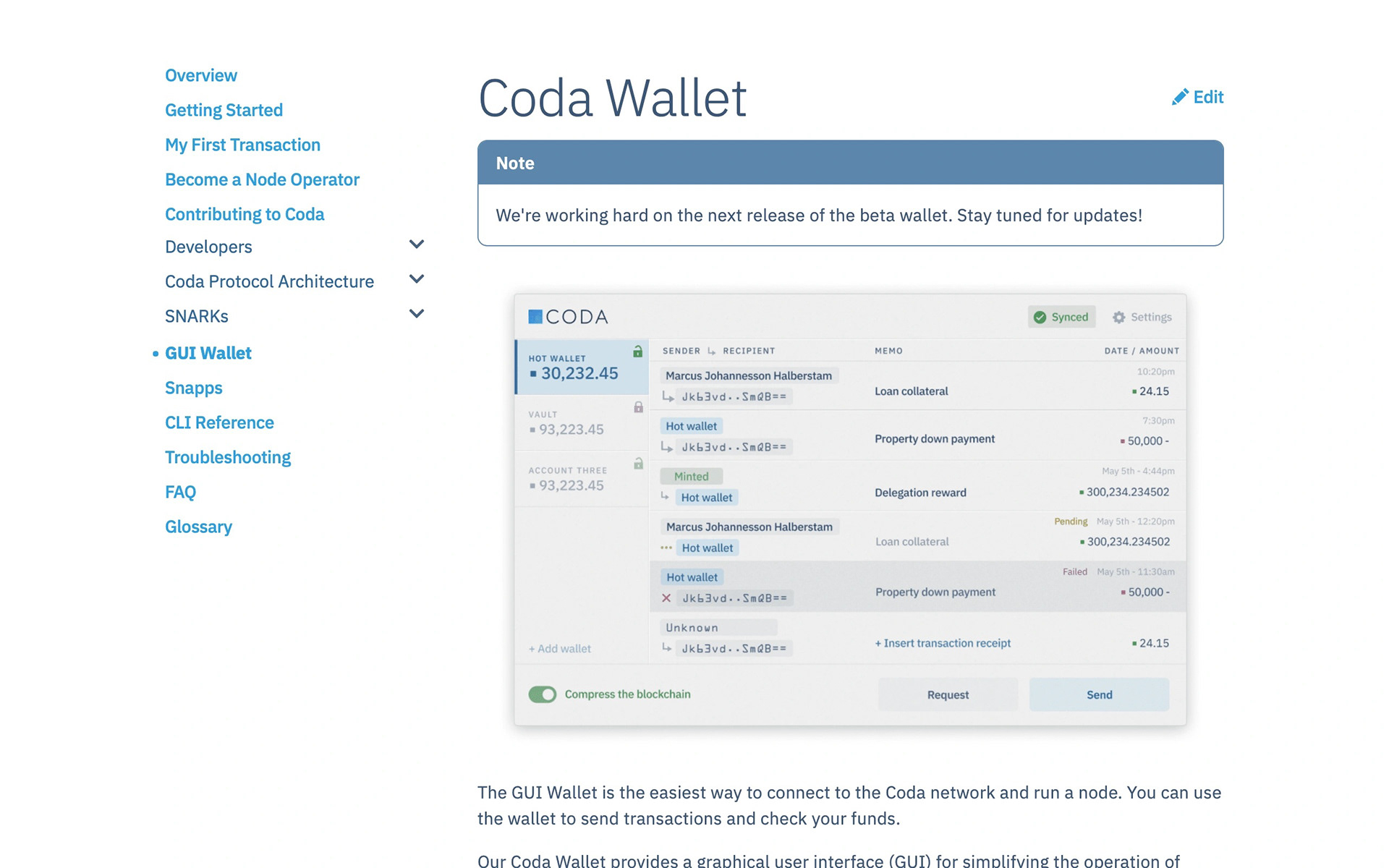This screenshot has height=868, width=1389.
Task: Expand Coda Protocol Architecture chevron
Action: pyautogui.click(x=417, y=279)
